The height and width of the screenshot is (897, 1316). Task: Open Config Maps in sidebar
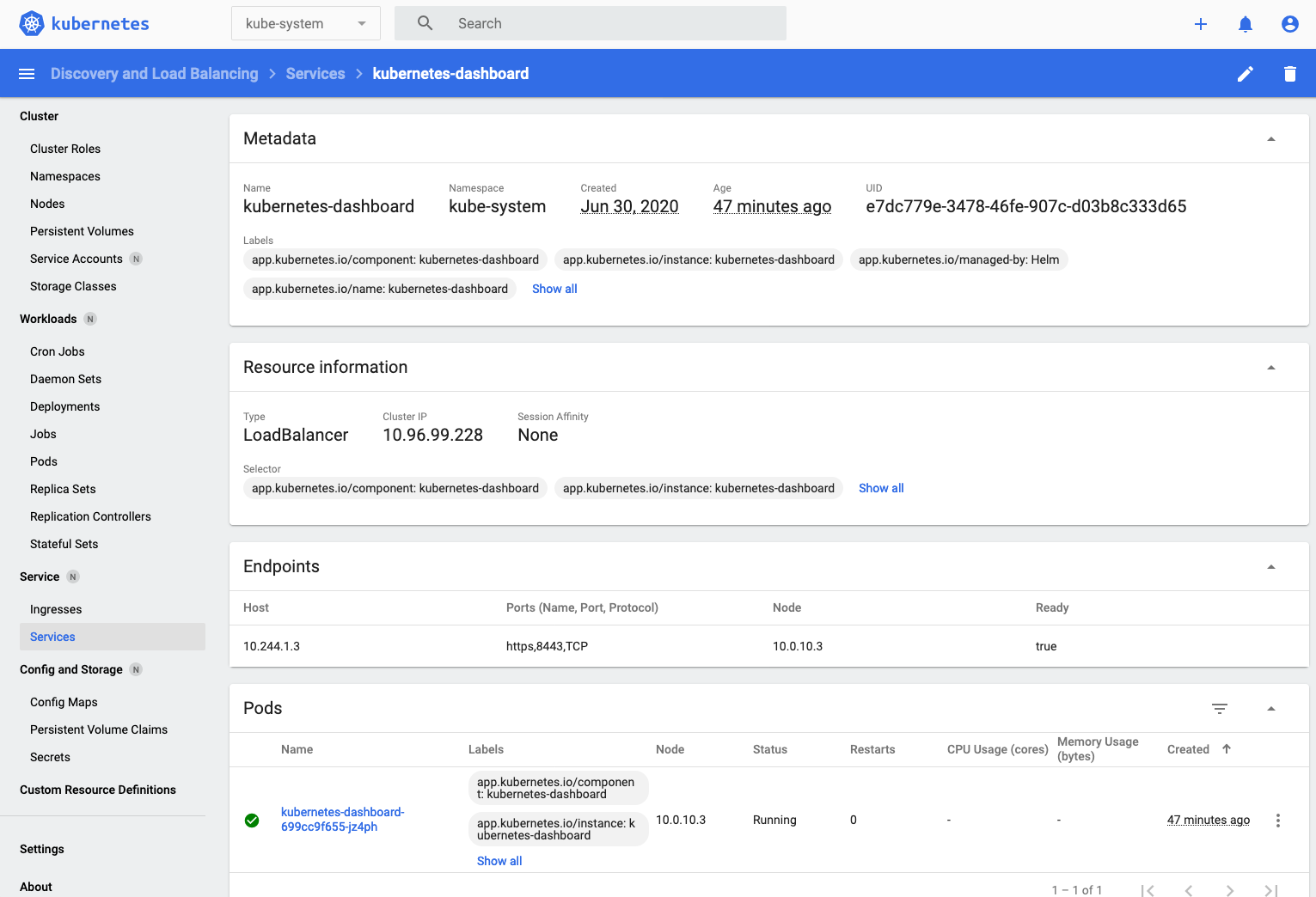coord(64,702)
